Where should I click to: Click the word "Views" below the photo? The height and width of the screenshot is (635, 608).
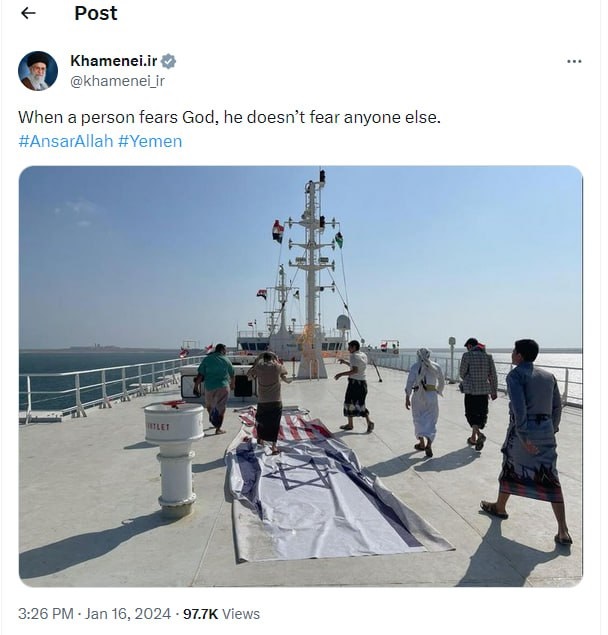click(242, 614)
